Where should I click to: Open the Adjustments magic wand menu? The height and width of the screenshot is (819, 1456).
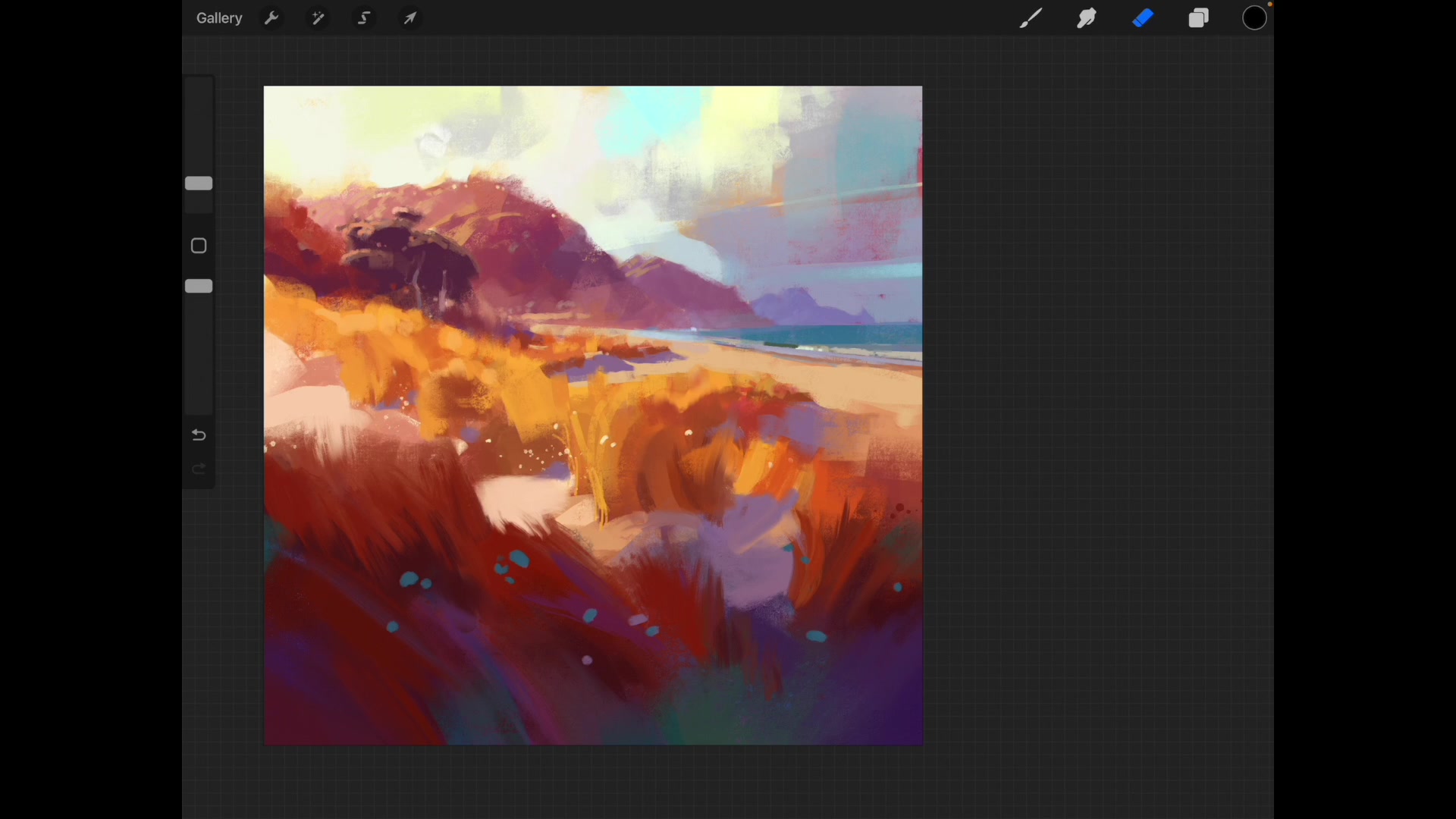pyautogui.click(x=318, y=18)
